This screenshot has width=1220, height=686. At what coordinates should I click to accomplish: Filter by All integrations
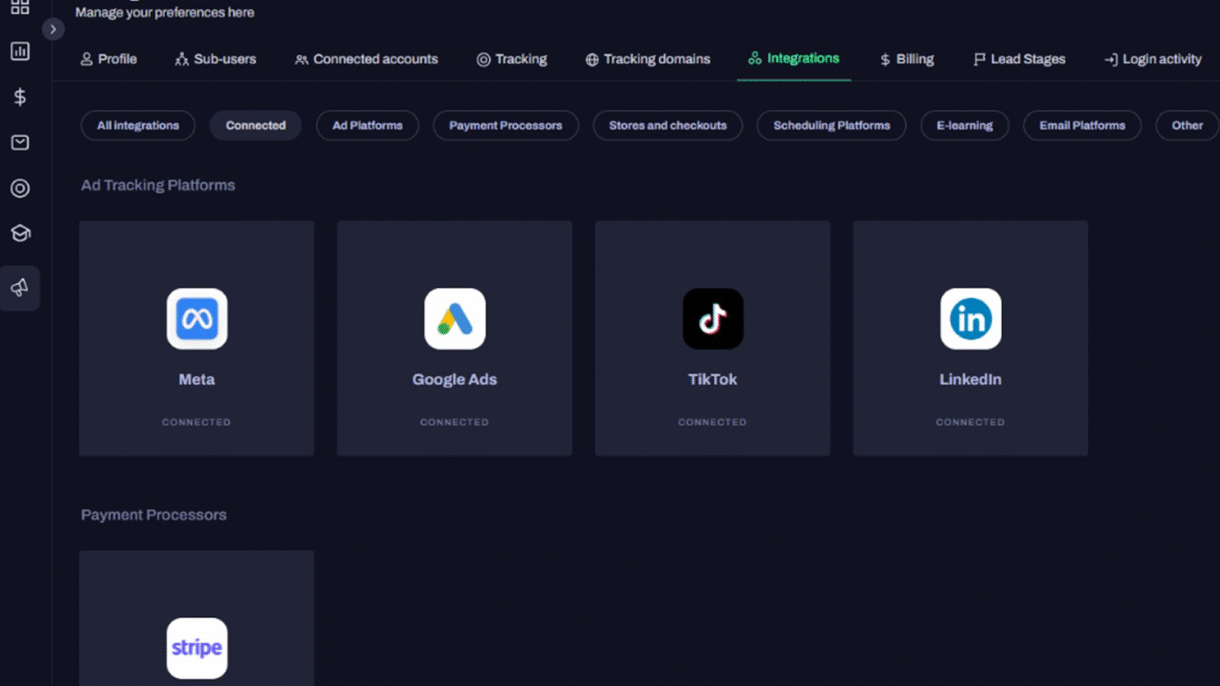(138, 126)
